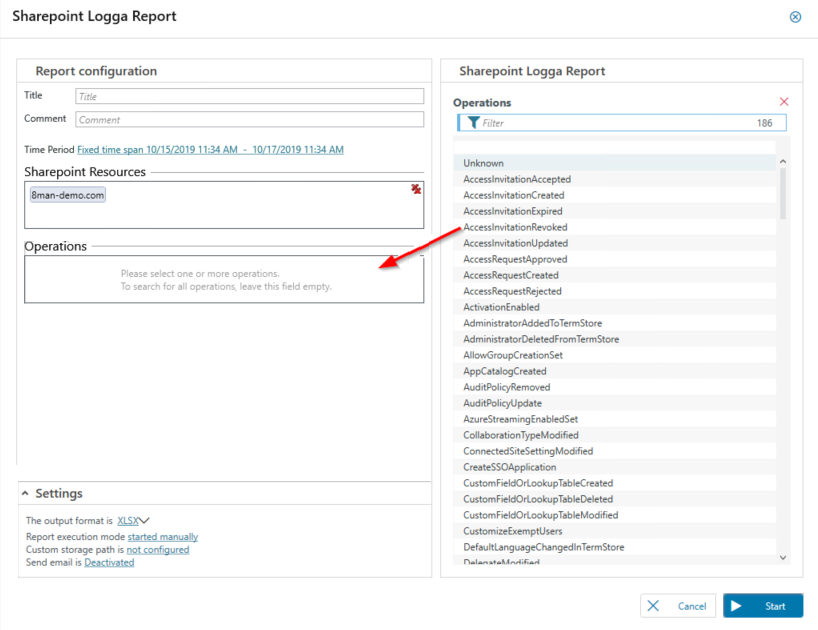818x630 pixels.
Task: Click the scroll down arrow in operations list
Action: pos(782,557)
